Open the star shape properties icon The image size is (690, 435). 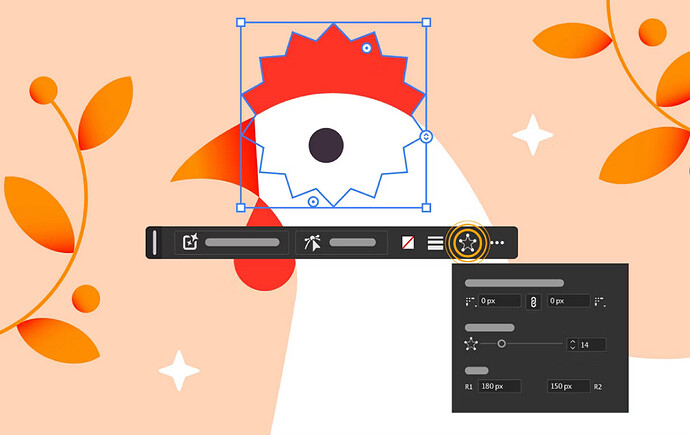[467, 242]
